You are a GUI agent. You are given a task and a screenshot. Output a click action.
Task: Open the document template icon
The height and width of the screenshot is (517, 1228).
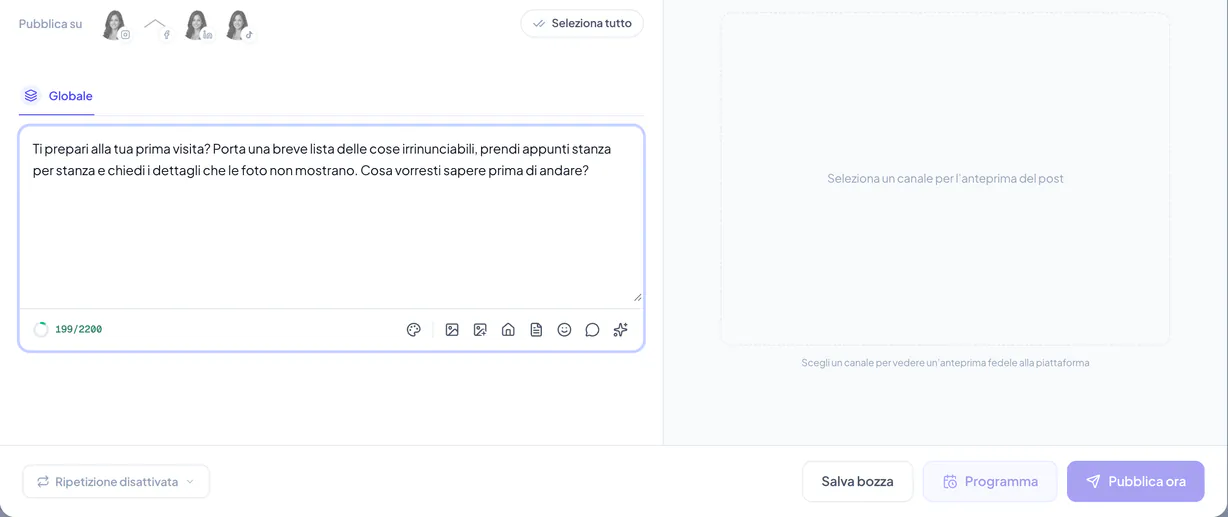pos(536,330)
